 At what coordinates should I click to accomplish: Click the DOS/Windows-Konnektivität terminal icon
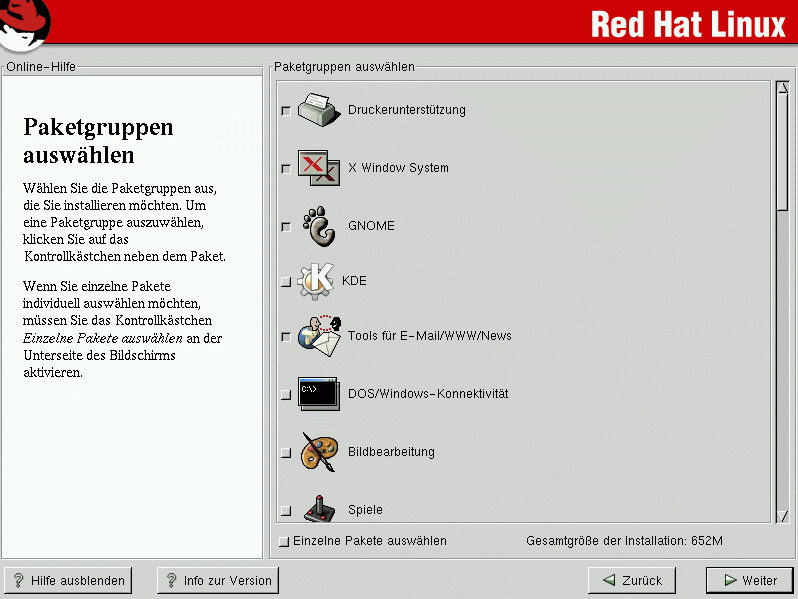pyautogui.click(x=319, y=394)
